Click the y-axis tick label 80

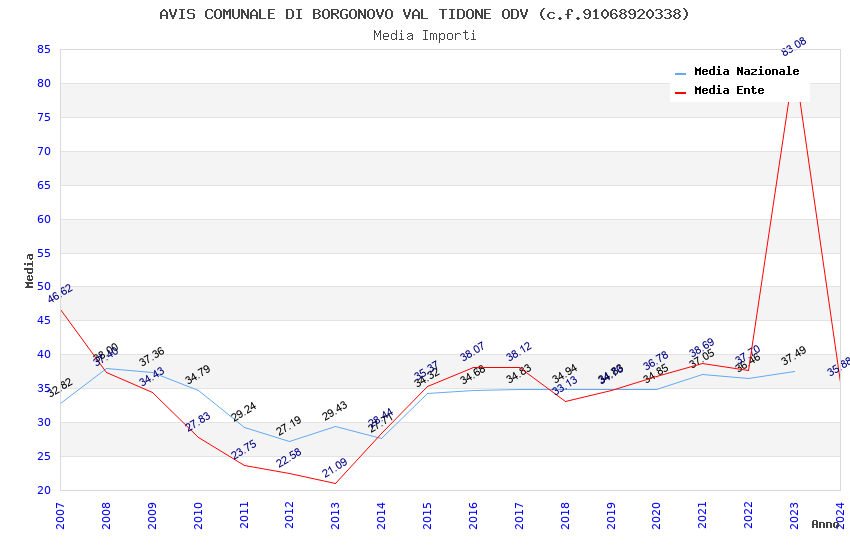(44, 83)
